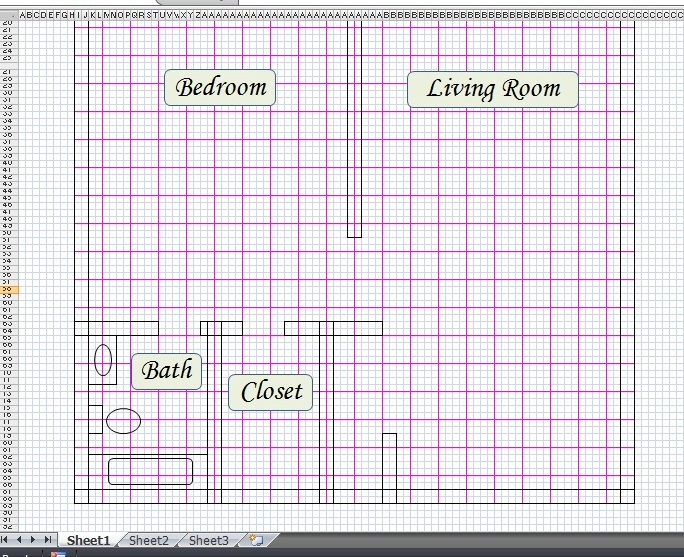Jump to the first sheet tab arrow
Image resolution: width=684 pixels, height=557 pixels.
5,540
